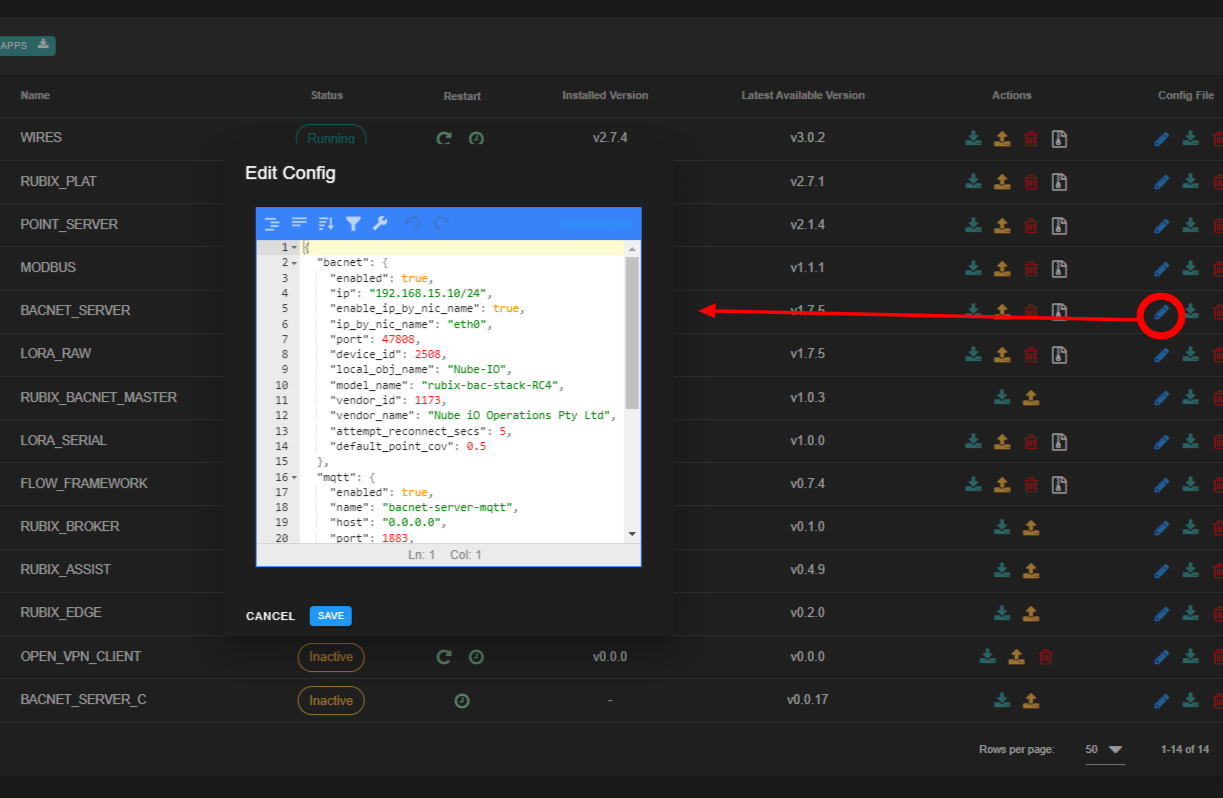Image resolution: width=1223 pixels, height=798 pixels.
Task: Click the Latest Available Version column header
Action: coord(803,96)
